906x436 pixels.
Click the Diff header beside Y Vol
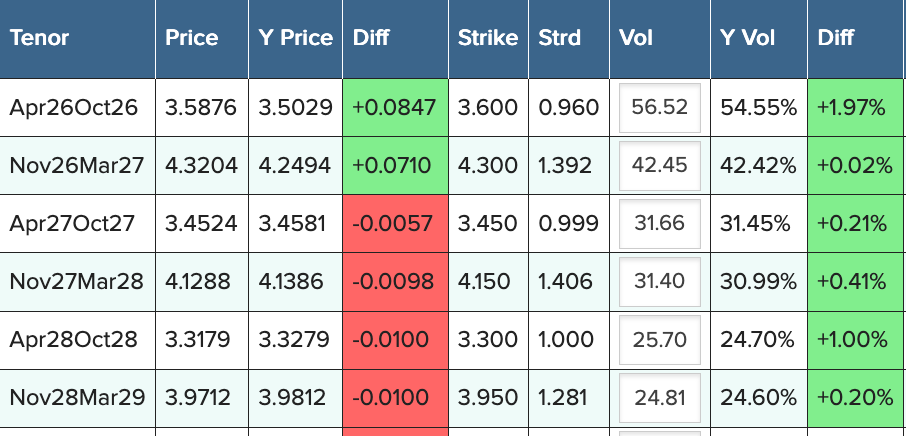coord(836,38)
